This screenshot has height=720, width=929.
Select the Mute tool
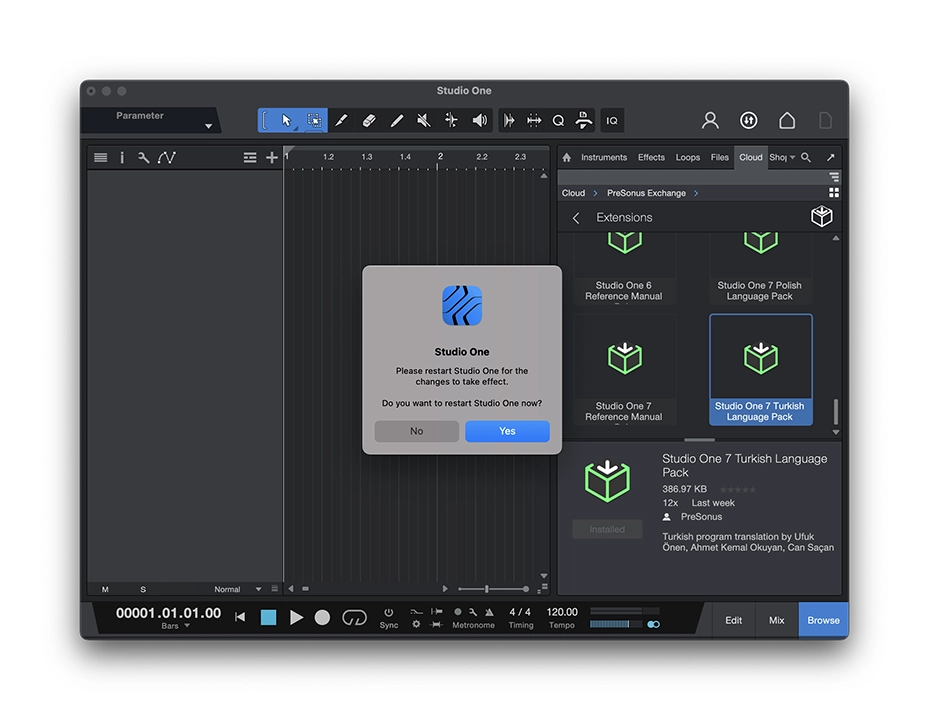(424, 120)
